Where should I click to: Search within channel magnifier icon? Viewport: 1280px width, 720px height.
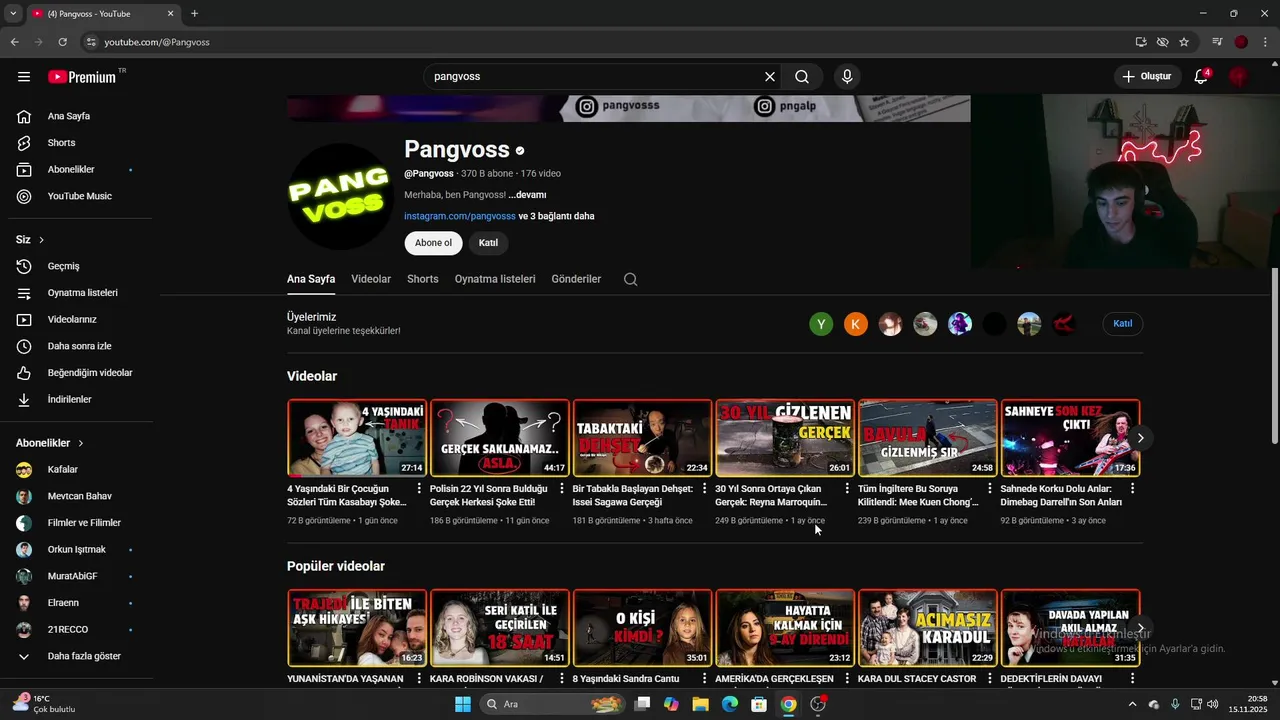[x=630, y=280]
